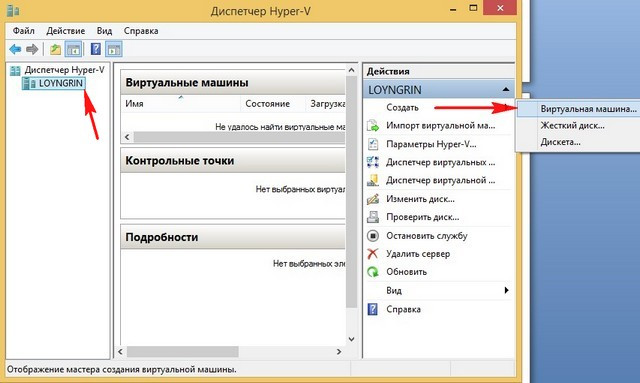Image resolution: width=640 pixels, height=383 pixels.
Task: Collapse the LOYNGRIN actions section arrow
Action: pos(506,89)
